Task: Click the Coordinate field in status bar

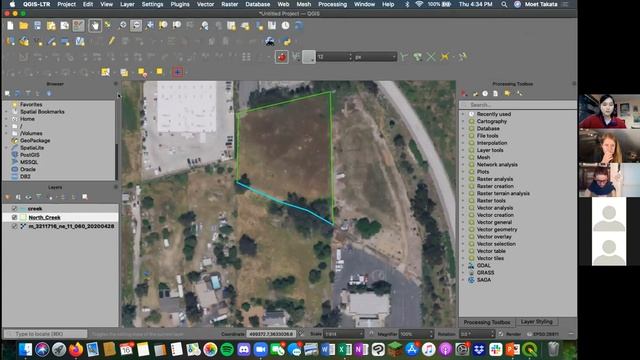Action: [x=271, y=334]
